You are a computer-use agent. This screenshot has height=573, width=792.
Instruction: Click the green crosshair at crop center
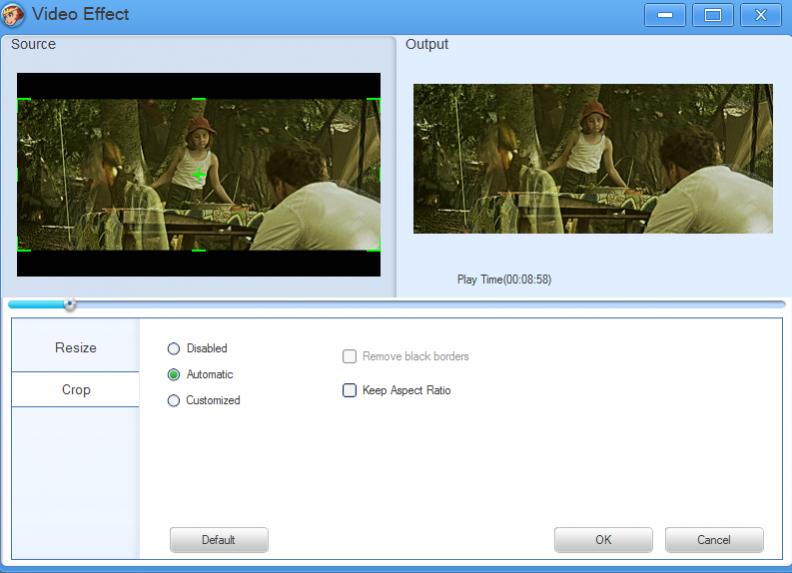pyautogui.click(x=199, y=175)
